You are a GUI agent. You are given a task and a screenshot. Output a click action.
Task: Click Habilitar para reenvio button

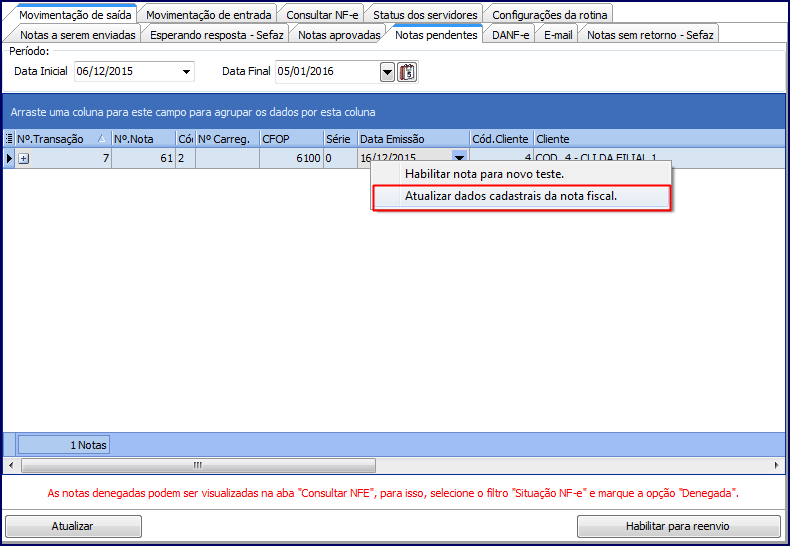point(678,526)
